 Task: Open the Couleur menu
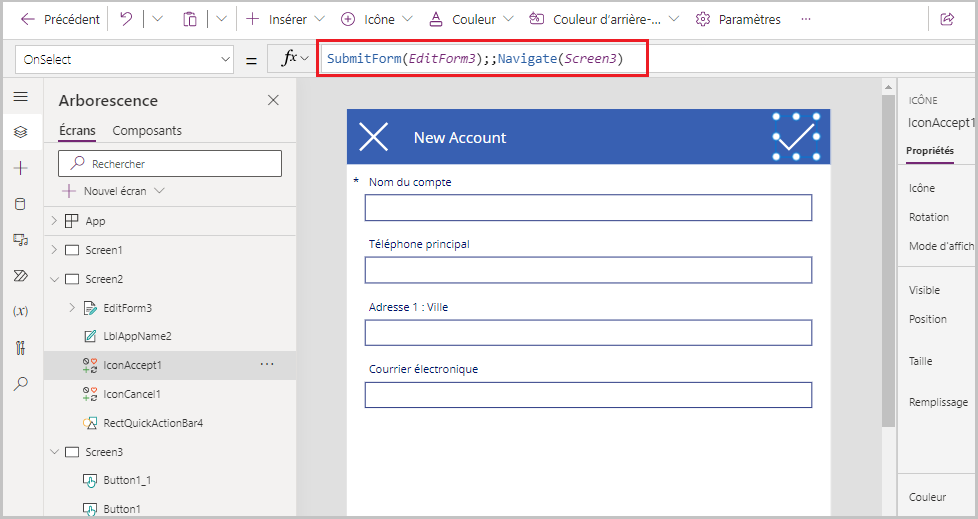(471, 19)
